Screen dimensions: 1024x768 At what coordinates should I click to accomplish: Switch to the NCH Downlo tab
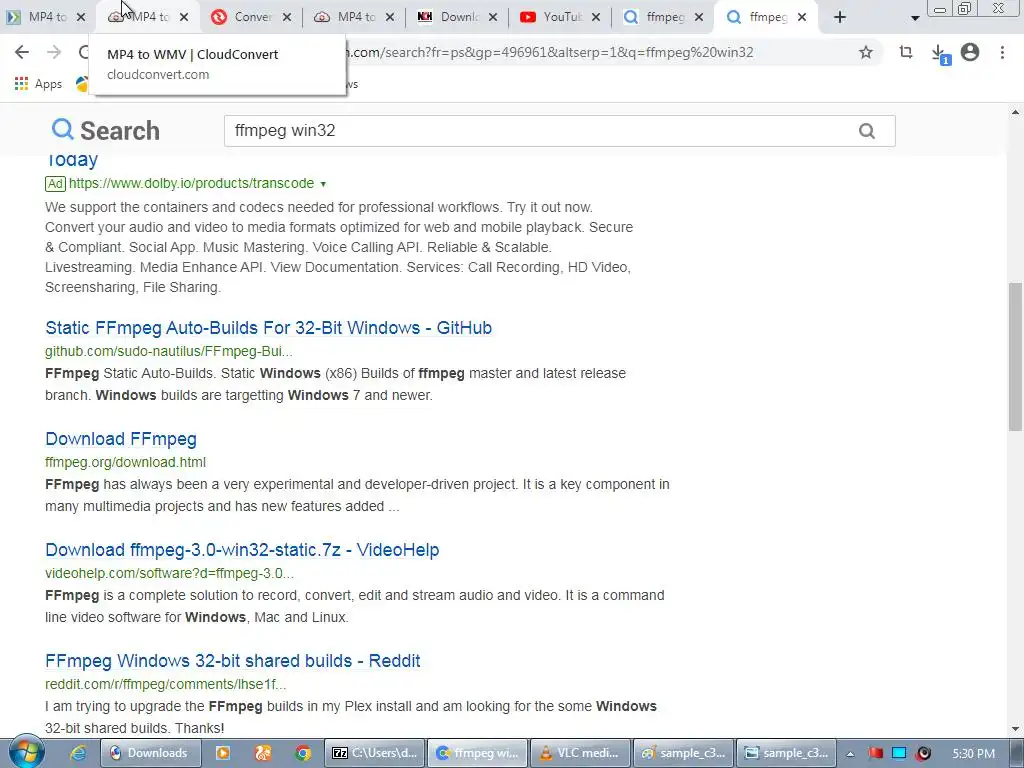tap(449, 17)
